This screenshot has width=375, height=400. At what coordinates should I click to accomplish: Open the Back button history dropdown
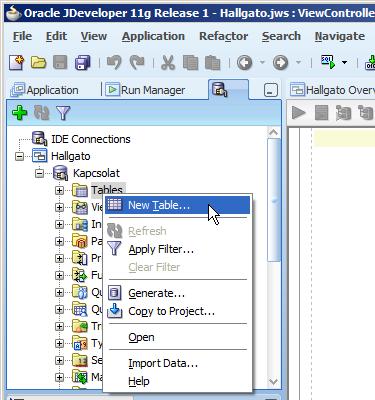[262, 63]
